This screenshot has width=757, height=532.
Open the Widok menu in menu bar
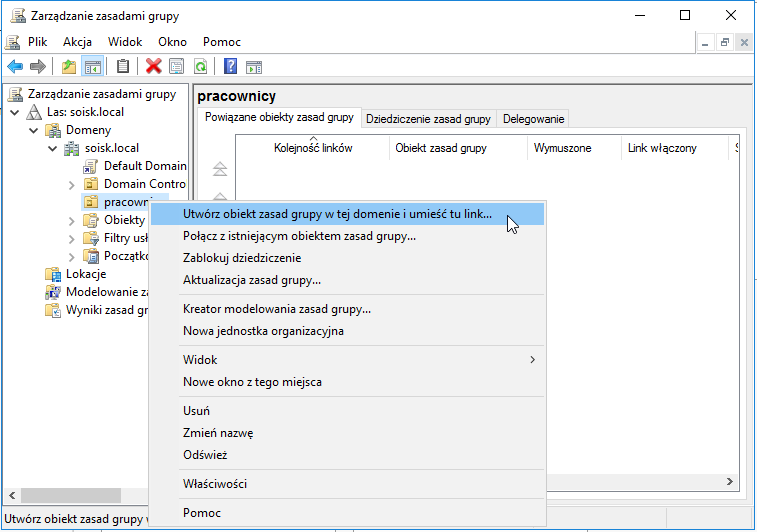pyautogui.click(x=125, y=42)
